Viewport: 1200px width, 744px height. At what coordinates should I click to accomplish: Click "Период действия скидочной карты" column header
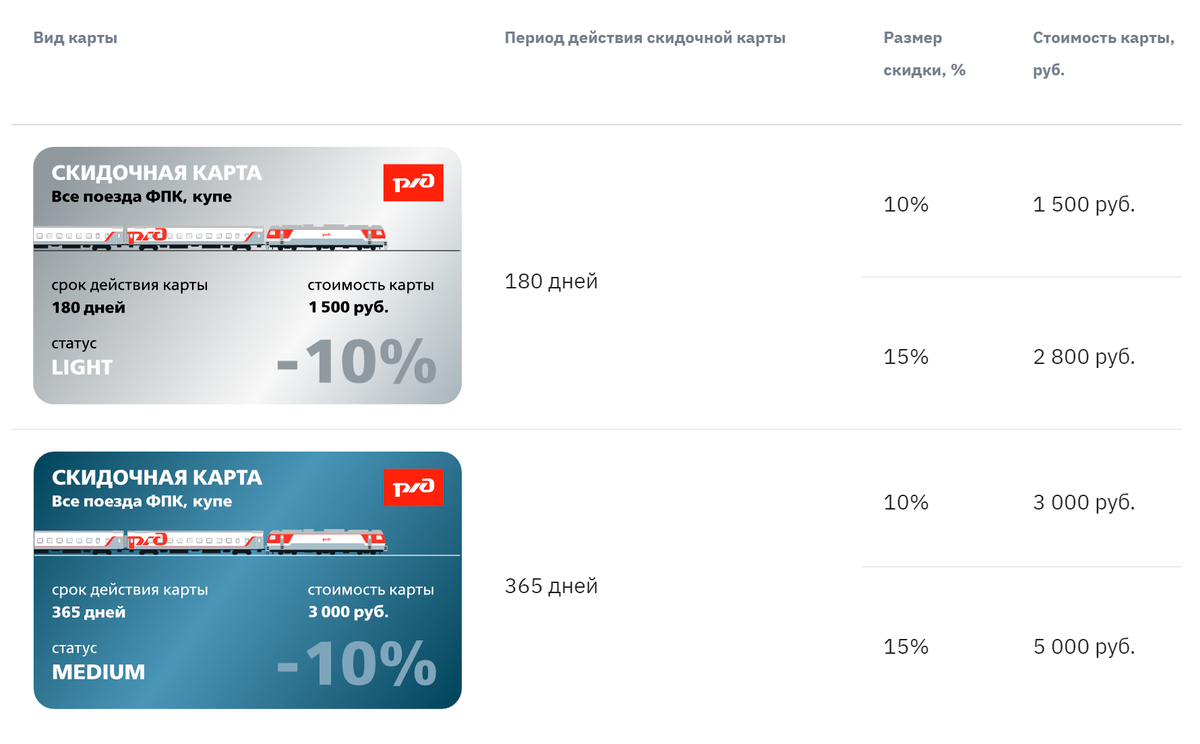click(645, 38)
